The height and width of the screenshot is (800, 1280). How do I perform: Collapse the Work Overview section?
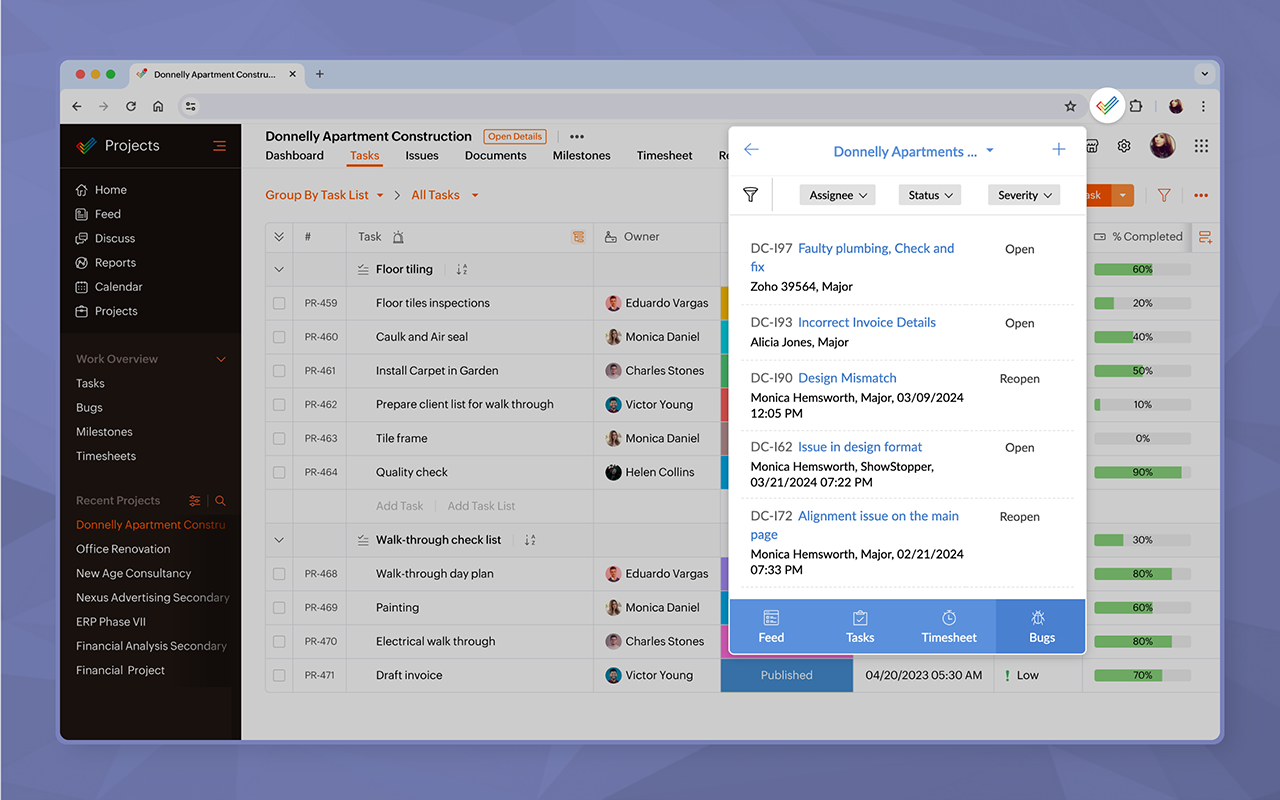221,359
